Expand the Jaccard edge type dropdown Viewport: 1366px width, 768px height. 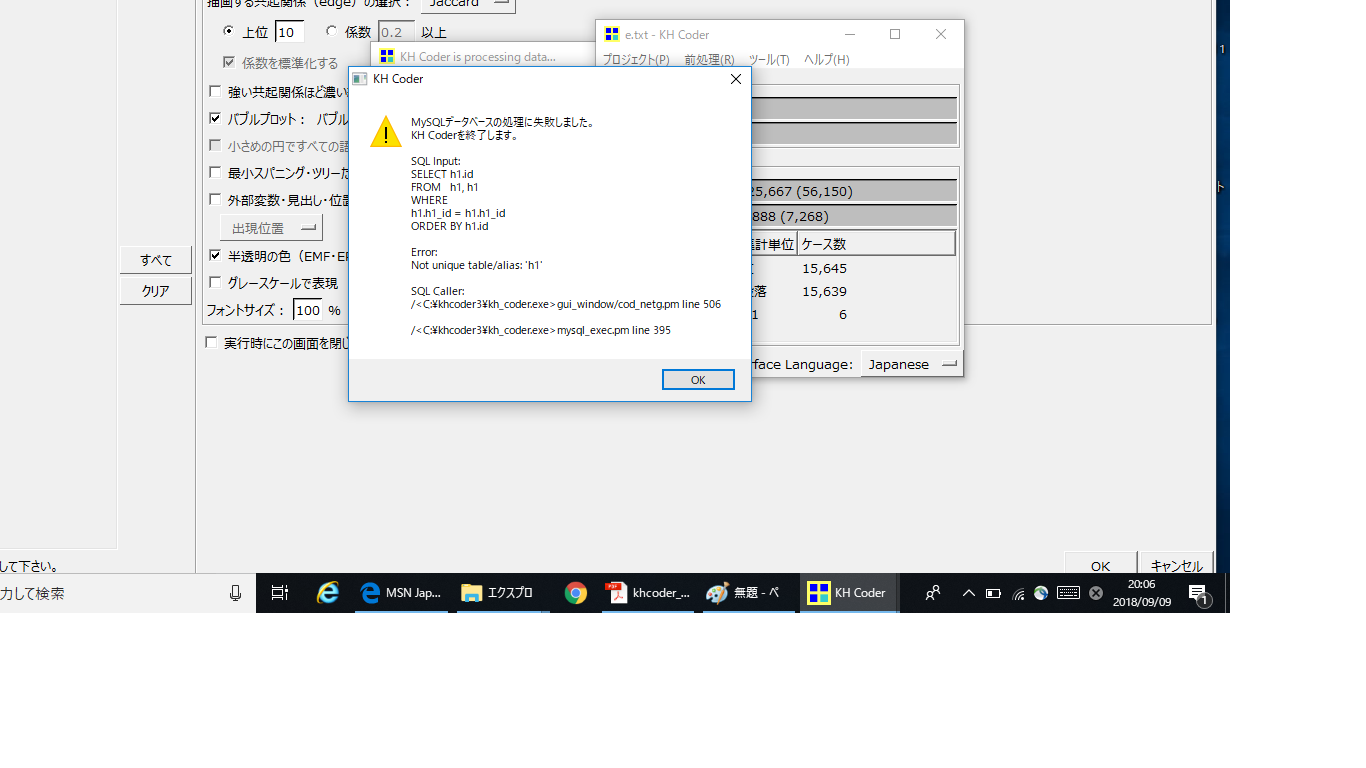coord(468,4)
